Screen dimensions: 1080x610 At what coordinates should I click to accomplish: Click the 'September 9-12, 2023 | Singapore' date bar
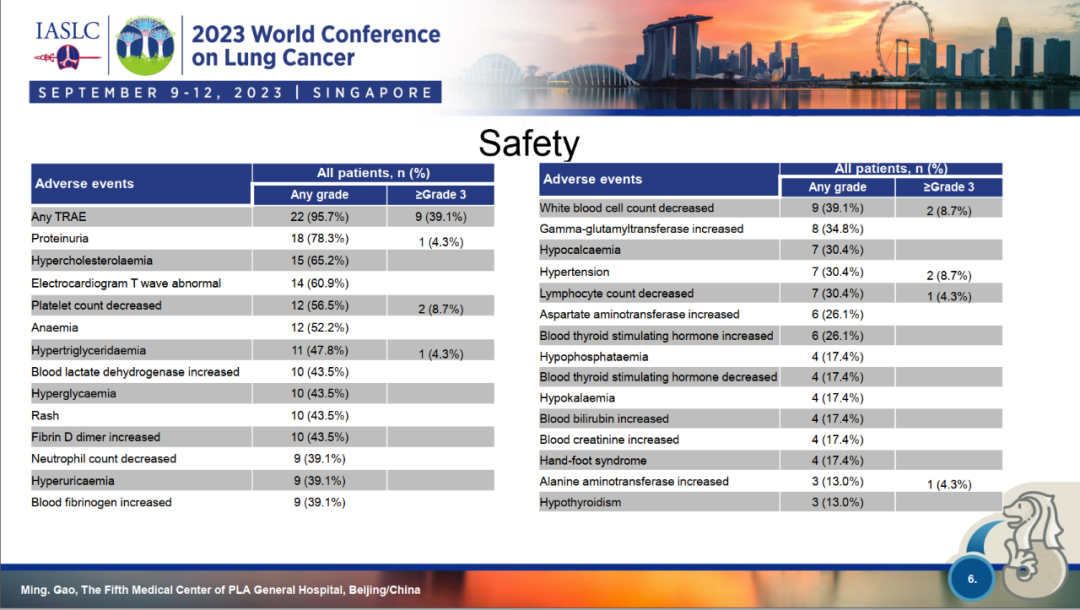236,93
